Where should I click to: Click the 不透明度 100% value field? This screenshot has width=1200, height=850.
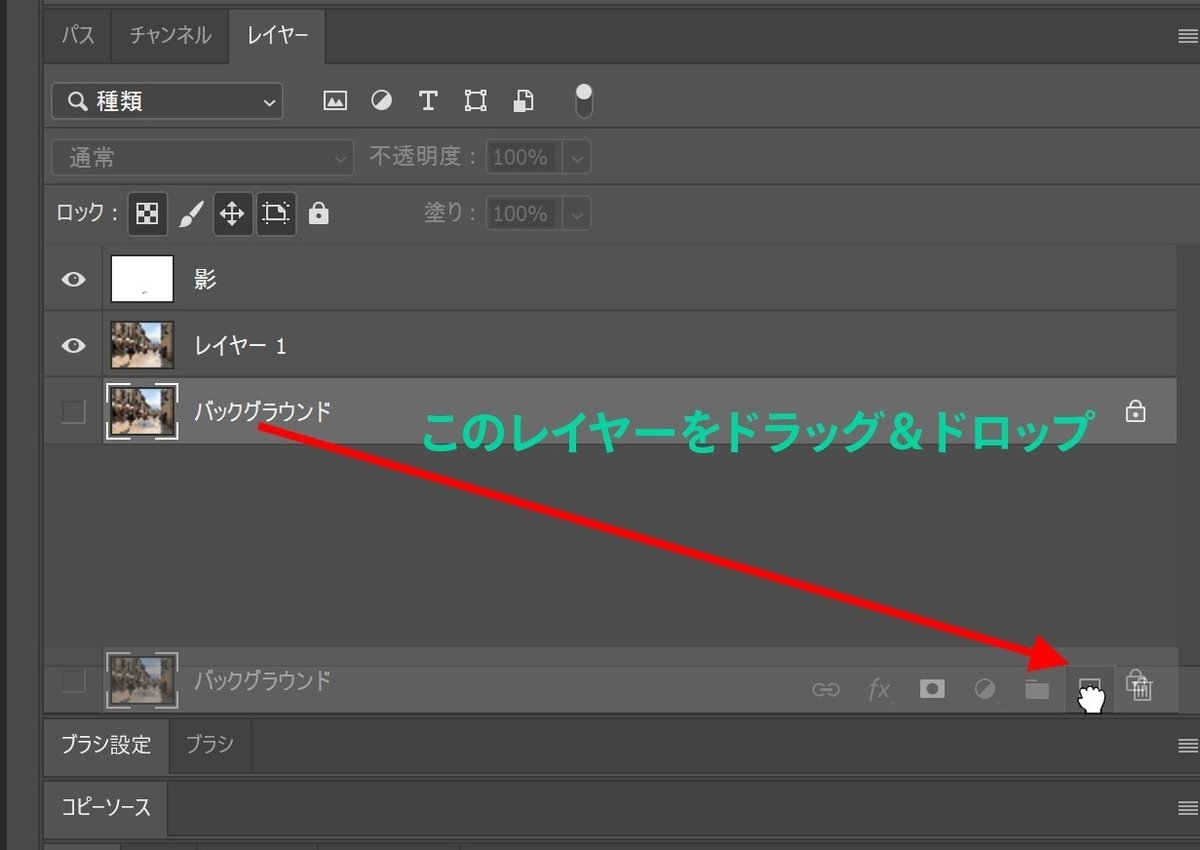524,157
